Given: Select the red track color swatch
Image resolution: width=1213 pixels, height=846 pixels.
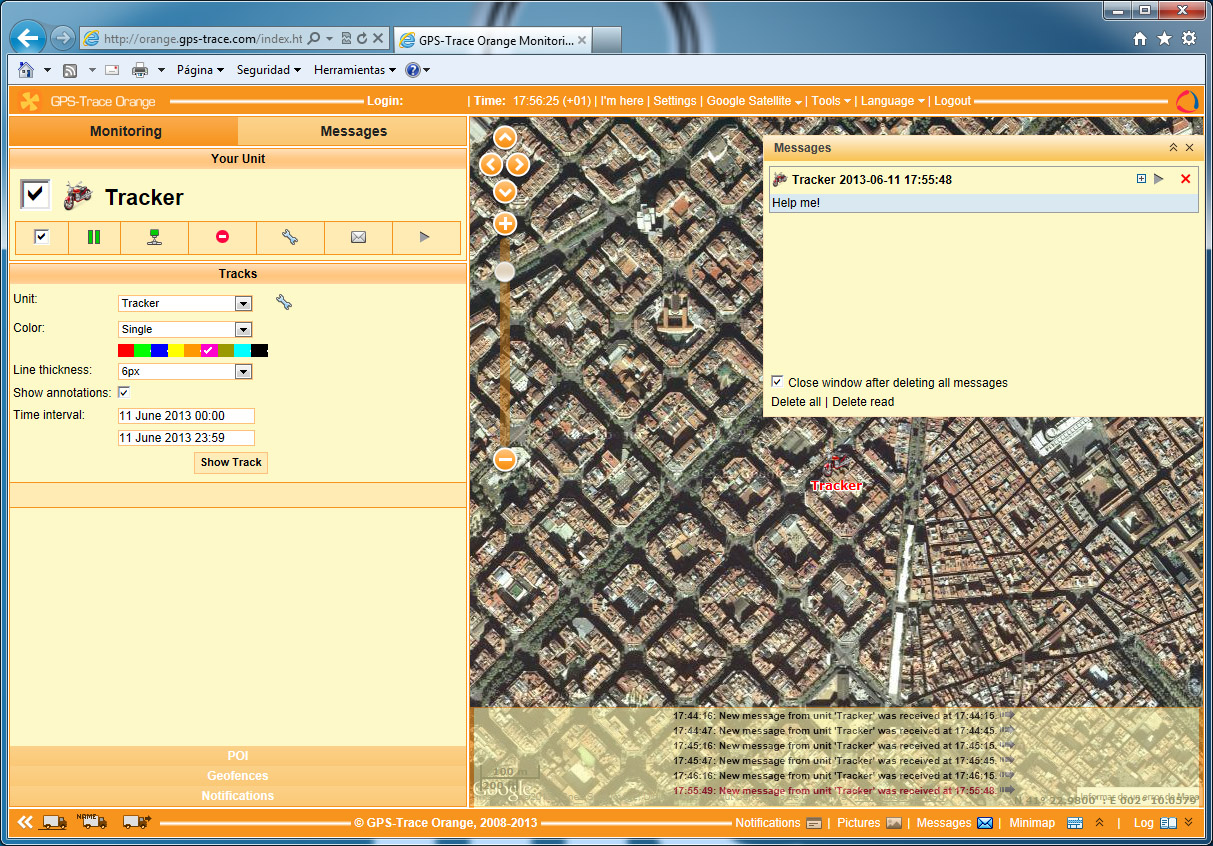Looking at the screenshot, I should click(x=126, y=350).
